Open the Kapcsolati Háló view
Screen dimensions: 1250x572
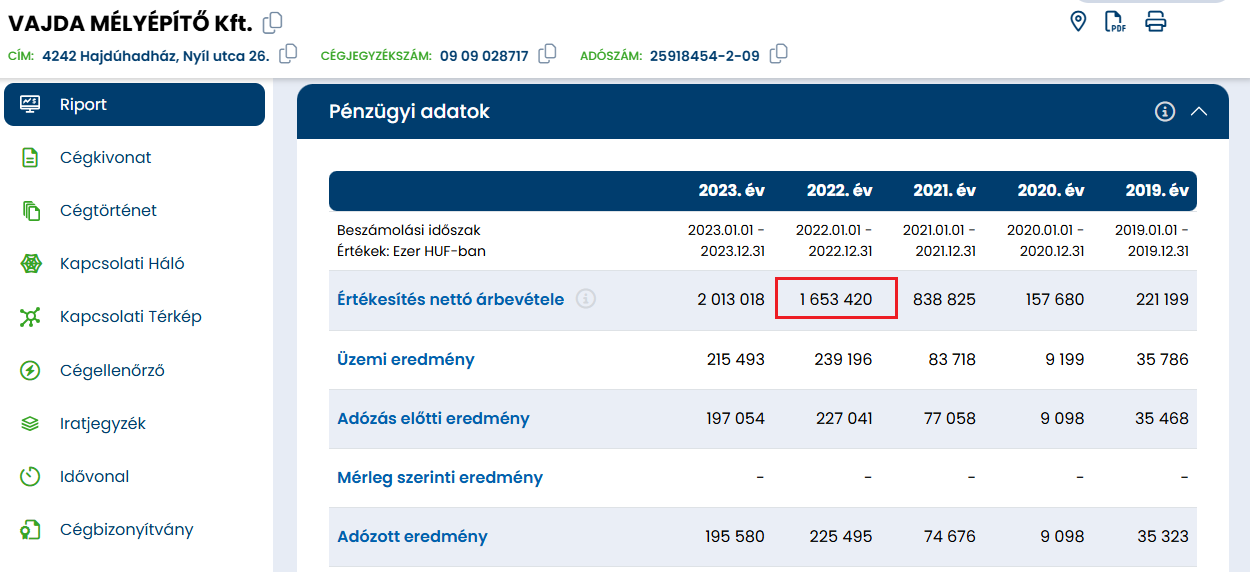click(x=122, y=264)
